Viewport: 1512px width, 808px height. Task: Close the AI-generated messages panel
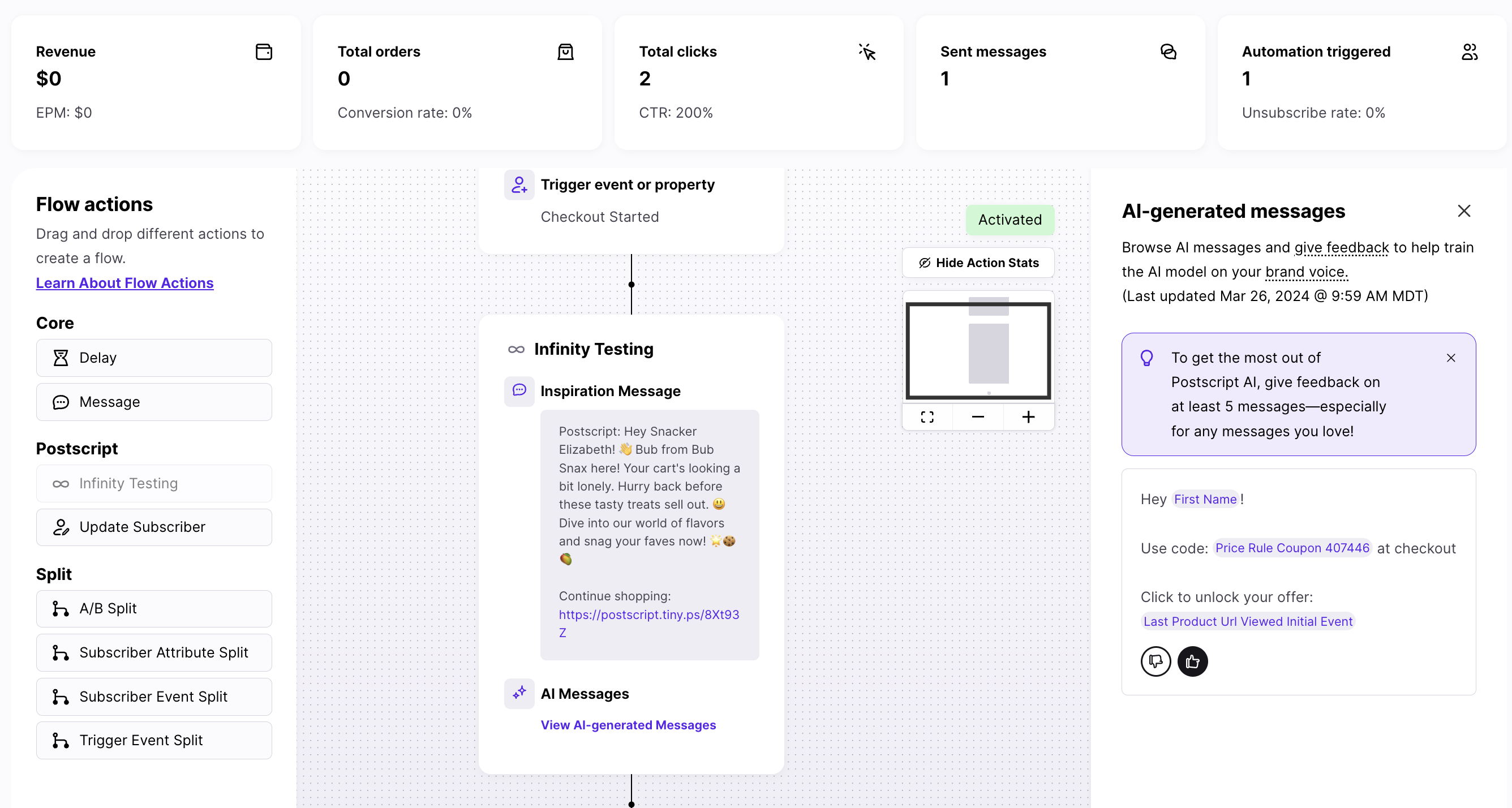coord(1463,211)
